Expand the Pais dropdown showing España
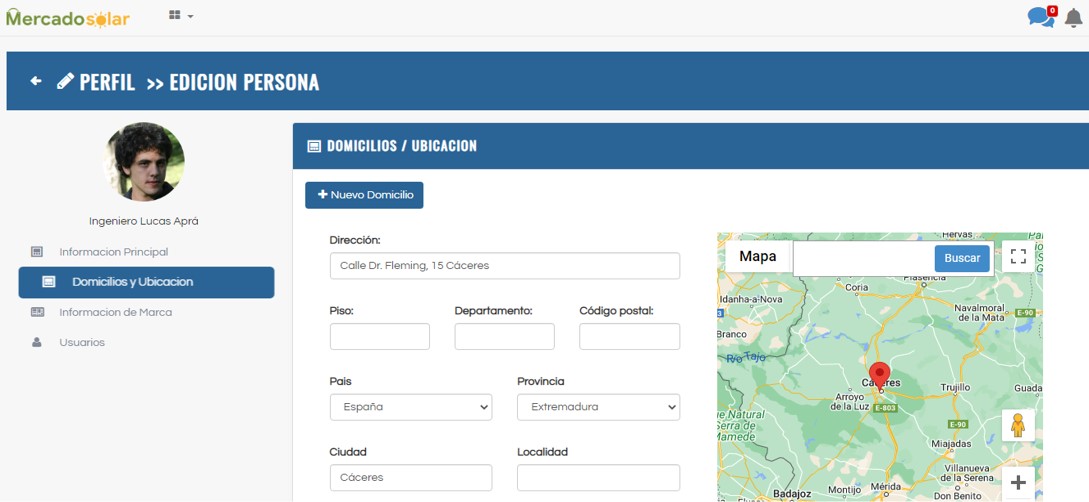 410,407
